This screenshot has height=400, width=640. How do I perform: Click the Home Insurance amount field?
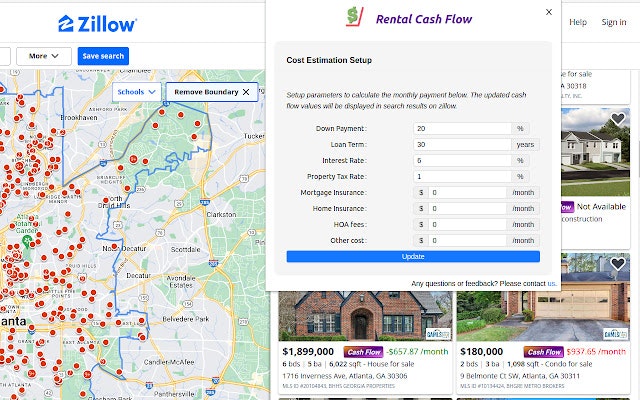[x=467, y=209]
